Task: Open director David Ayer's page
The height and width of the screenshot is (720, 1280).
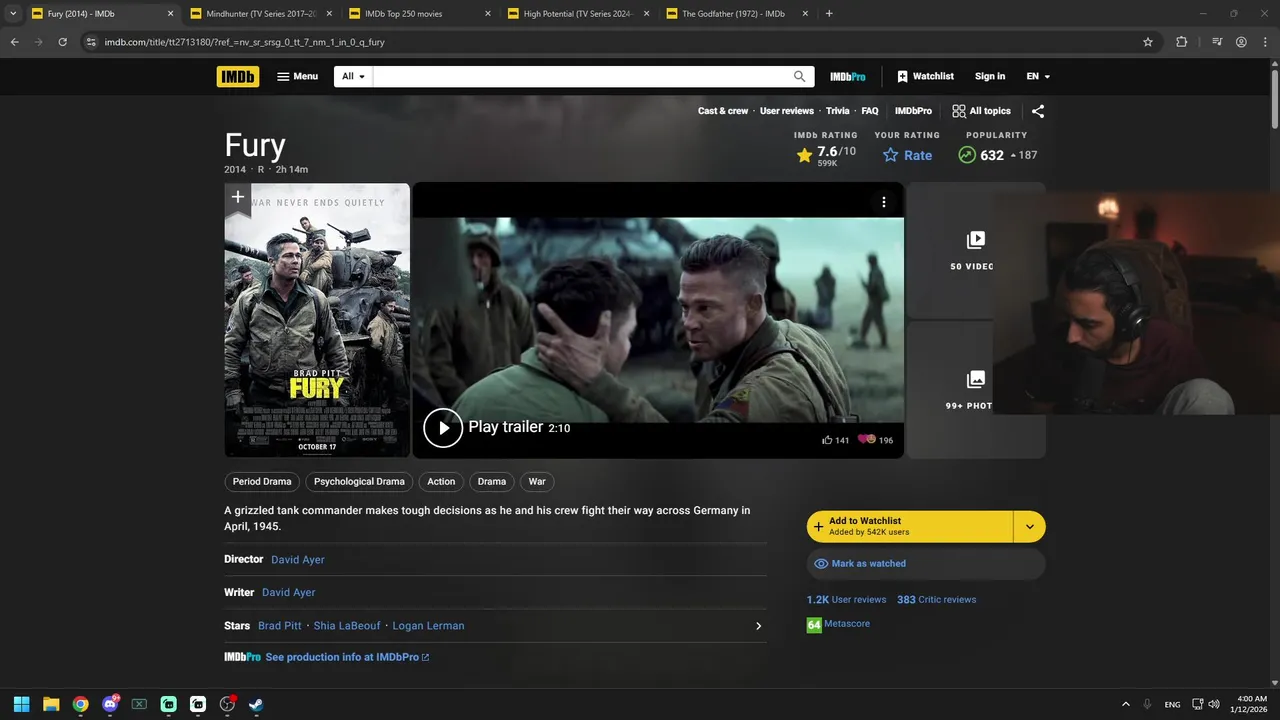Action: pos(298,560)
